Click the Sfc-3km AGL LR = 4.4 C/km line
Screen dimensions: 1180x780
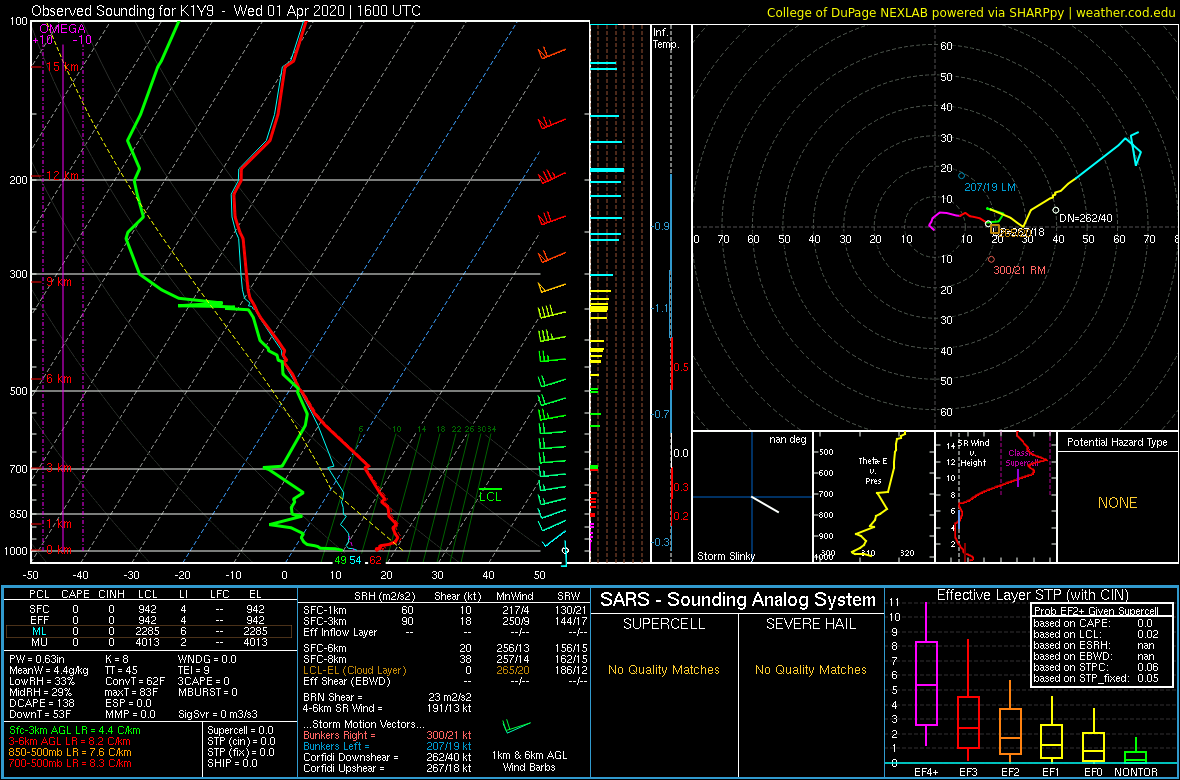click(75, 731)
